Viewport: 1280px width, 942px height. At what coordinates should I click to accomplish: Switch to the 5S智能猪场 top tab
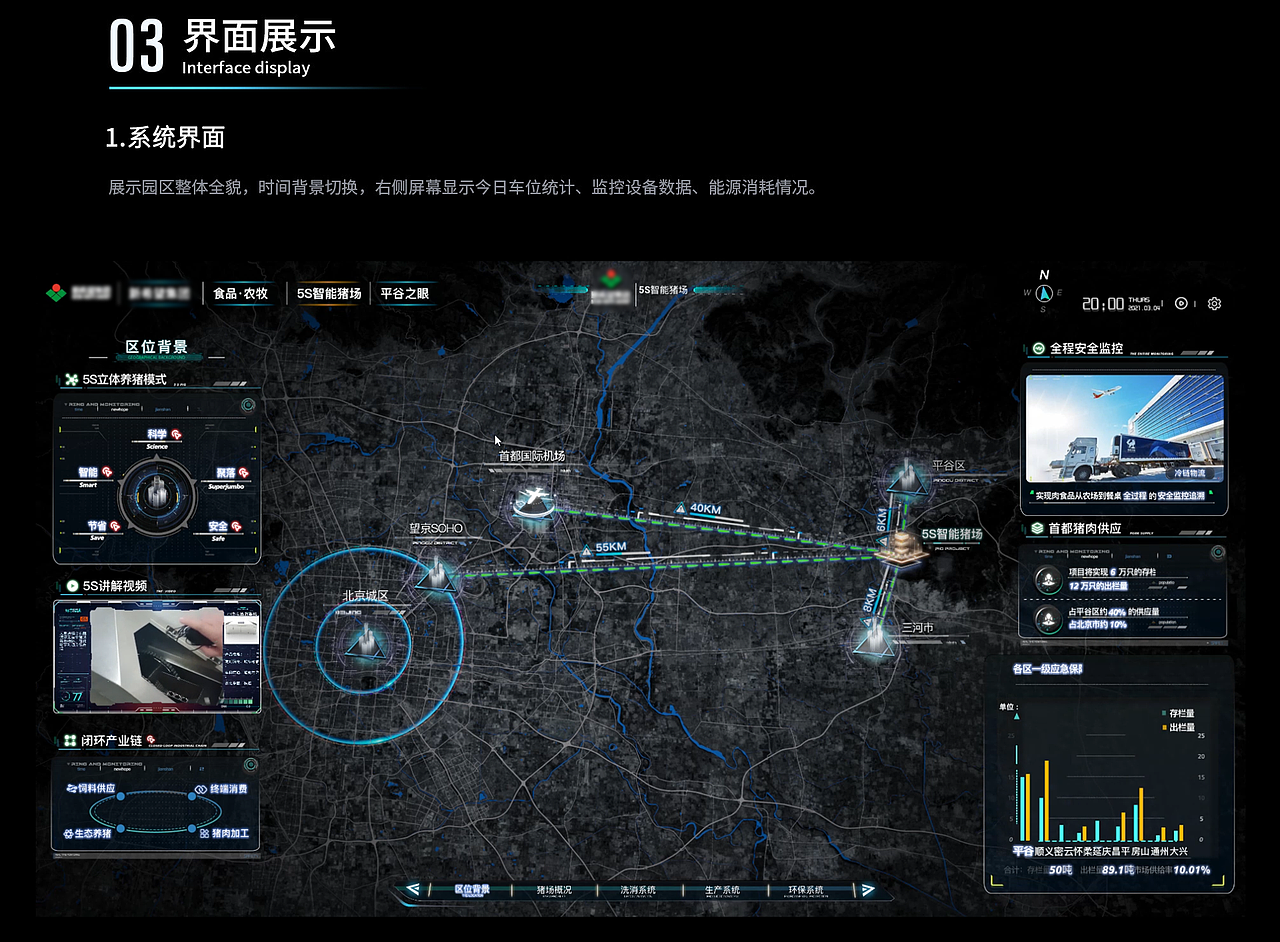pos(329,294)
